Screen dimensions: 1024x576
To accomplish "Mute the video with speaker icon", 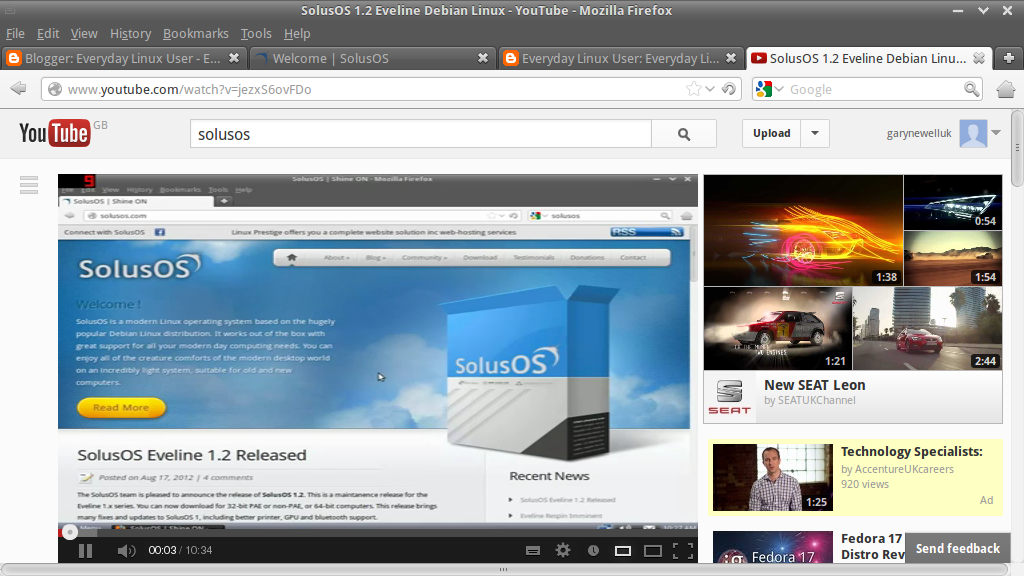I will (x=126, y=551).
